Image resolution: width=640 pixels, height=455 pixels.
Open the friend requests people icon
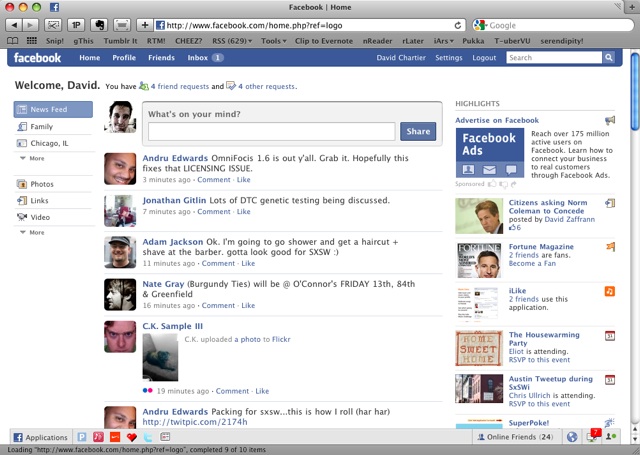point(144,86)
